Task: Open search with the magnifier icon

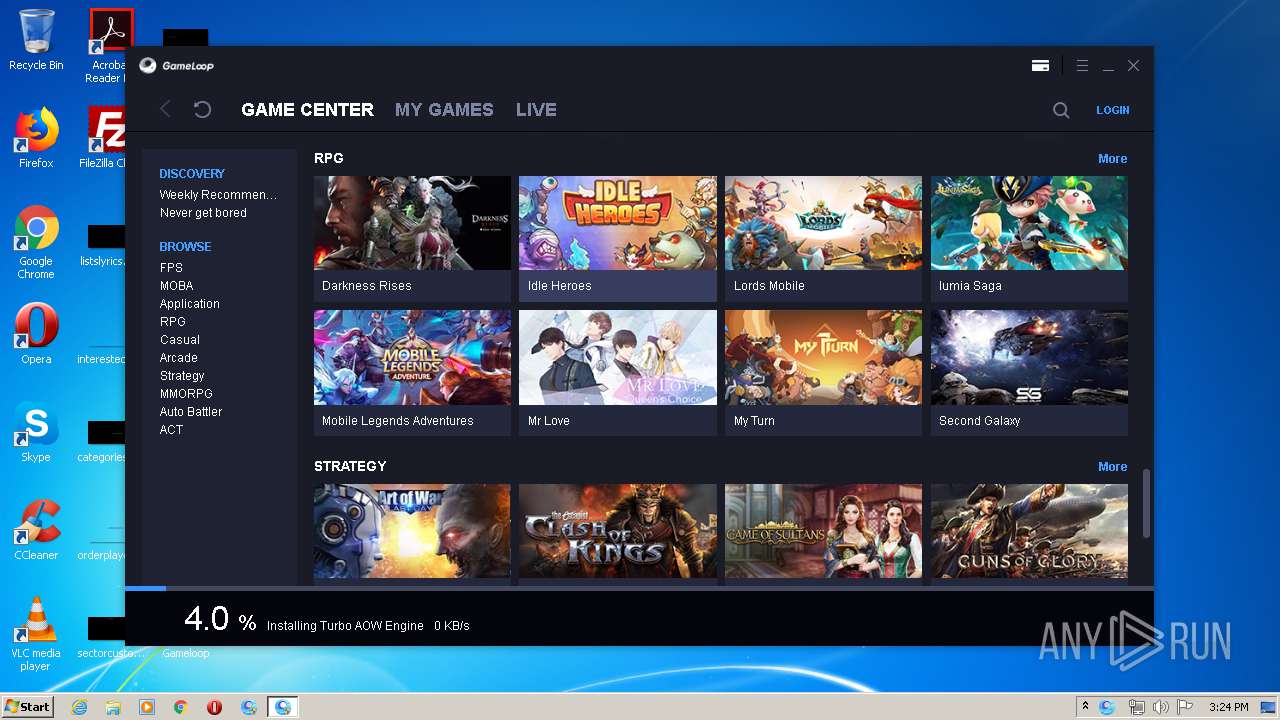Action: click(x=1061, y=110)
